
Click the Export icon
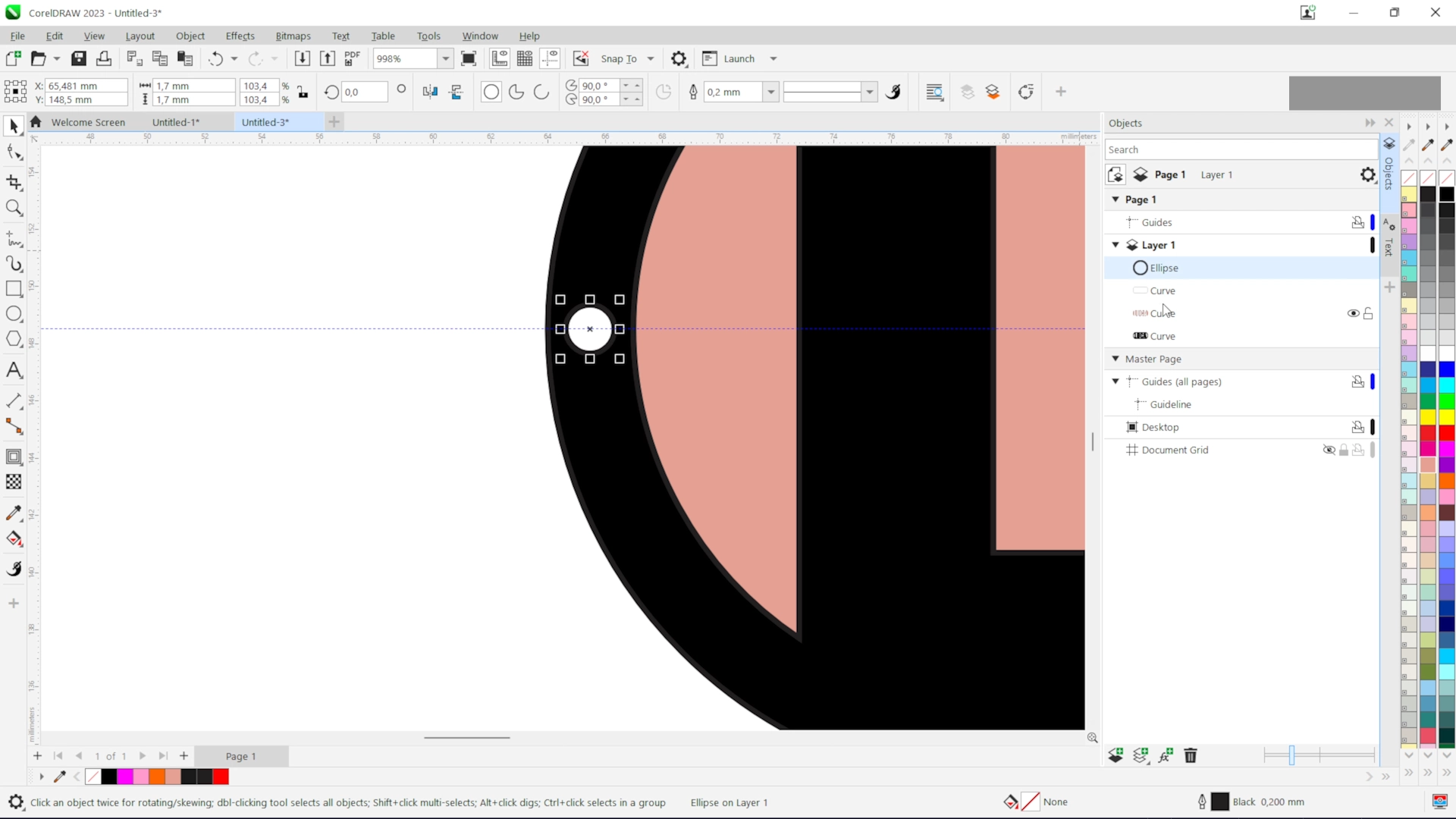327,58
